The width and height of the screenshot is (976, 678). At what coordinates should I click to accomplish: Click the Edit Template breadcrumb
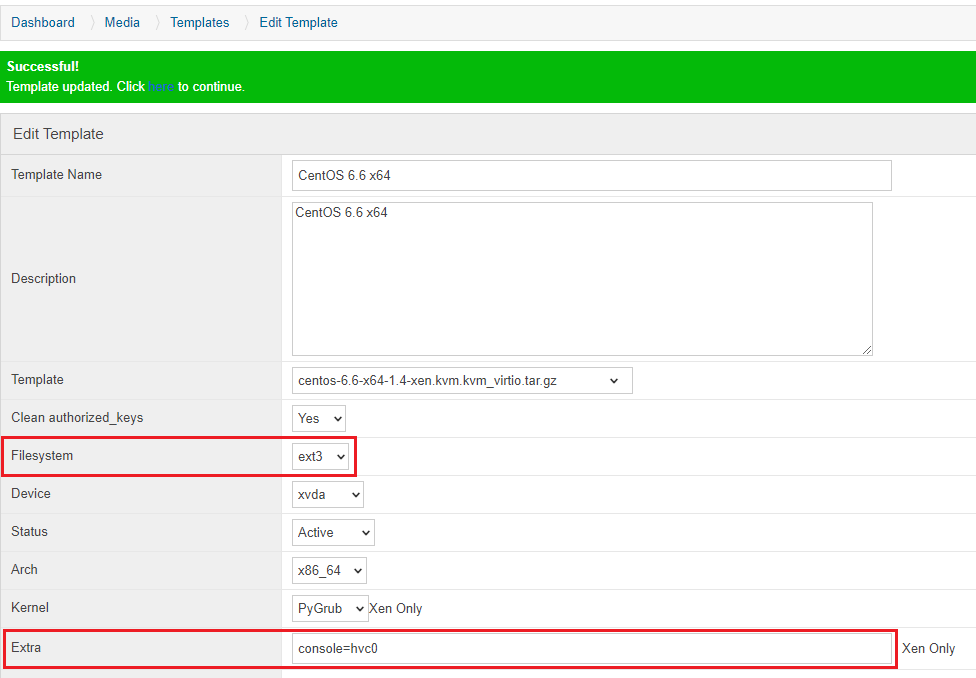click(298, 22)
